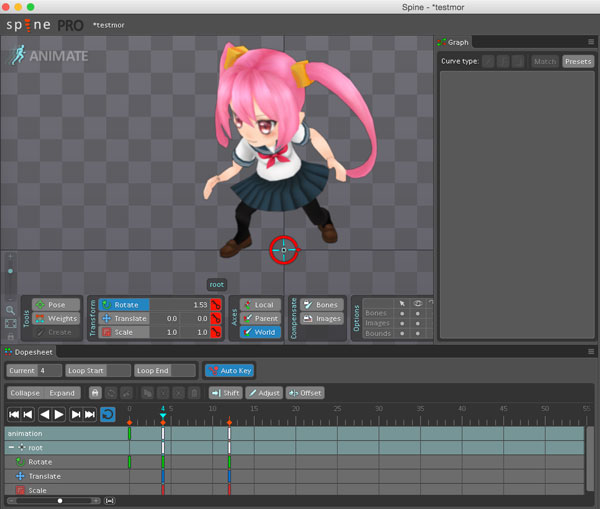600x509 pixels.
Task: Select the Graph panel tab
Action: coord(457,42)
